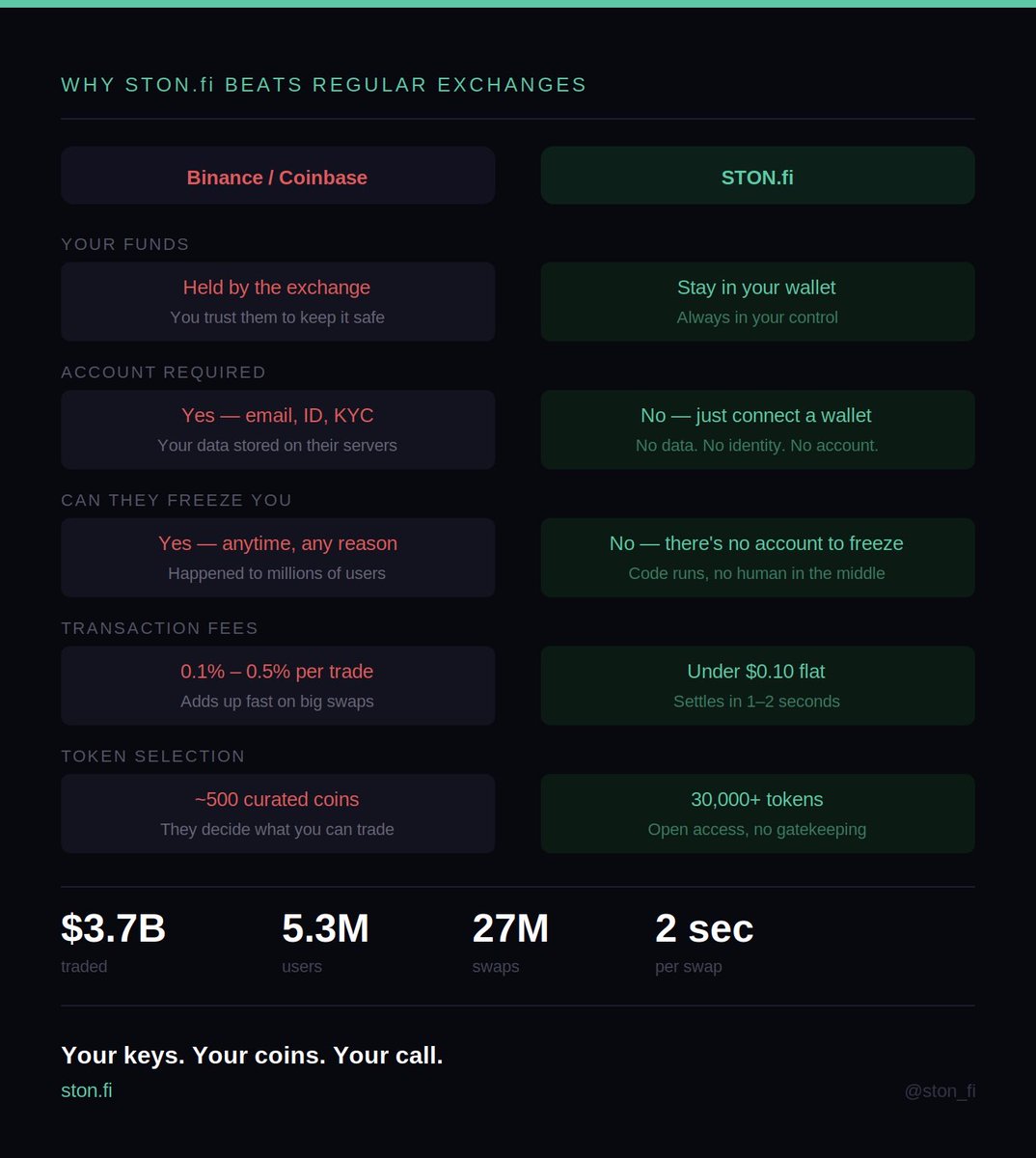Screen dimensions: 1036x1158
Task: Open the 'Yes — anytime, any reason' card
Action: [278, 558]
